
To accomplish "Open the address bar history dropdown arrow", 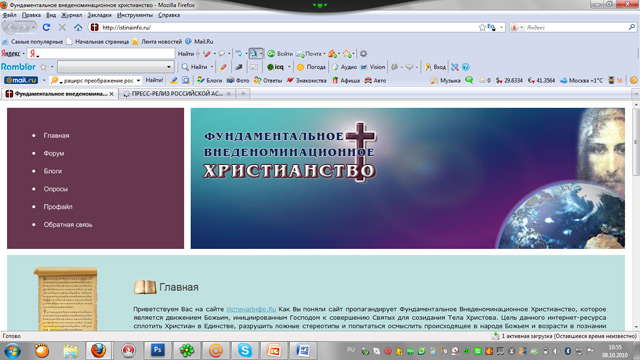I will click(x=501, y=27).
